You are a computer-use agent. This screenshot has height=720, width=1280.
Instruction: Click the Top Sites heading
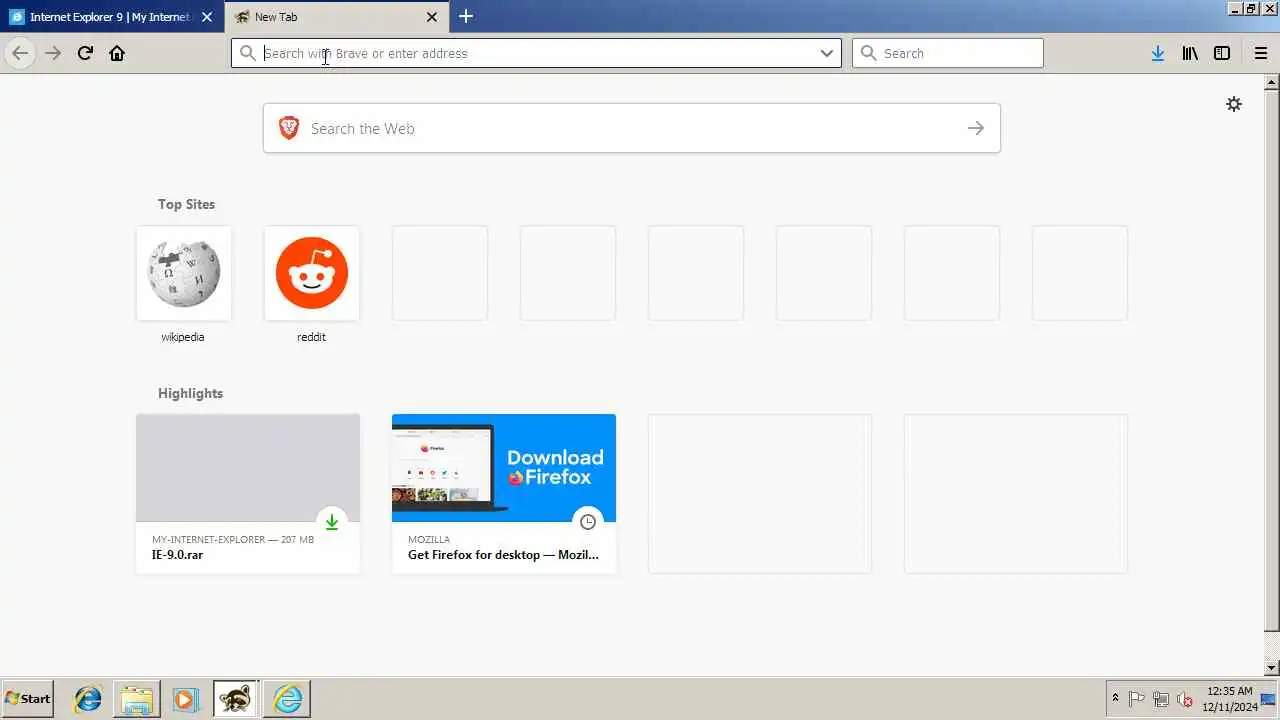coord(186,204)
